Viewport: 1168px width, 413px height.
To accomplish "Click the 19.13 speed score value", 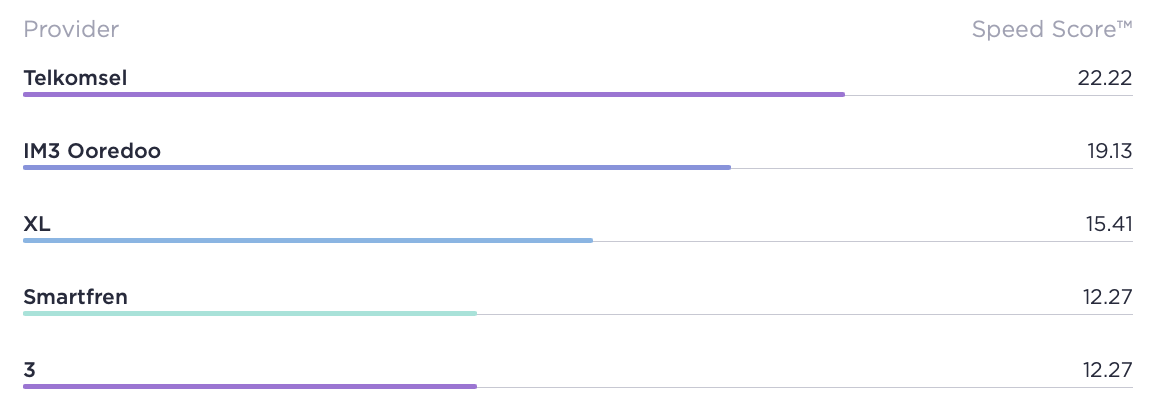I will (x=1109, y=151).
